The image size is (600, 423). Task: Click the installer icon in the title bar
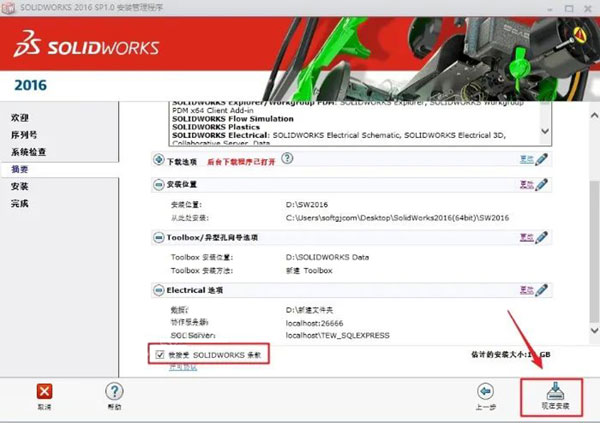coord(8,8)
